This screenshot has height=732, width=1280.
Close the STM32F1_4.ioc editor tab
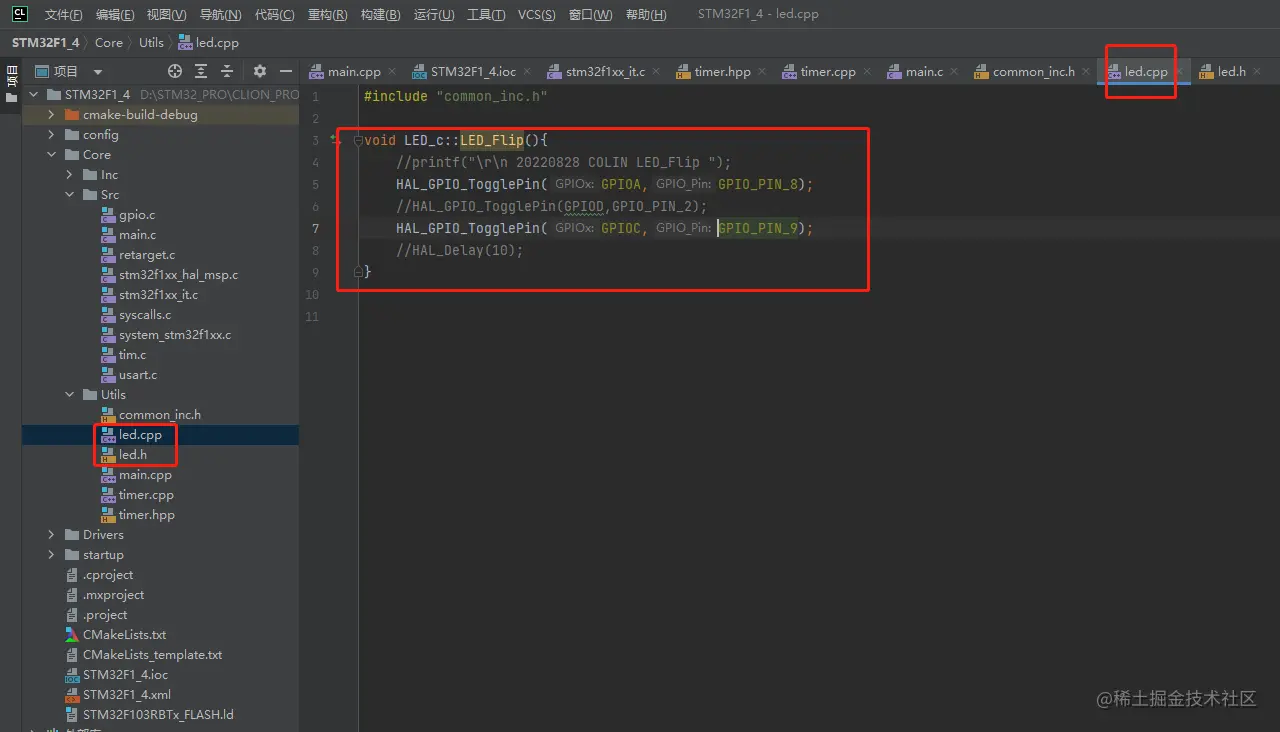[527, 72]
